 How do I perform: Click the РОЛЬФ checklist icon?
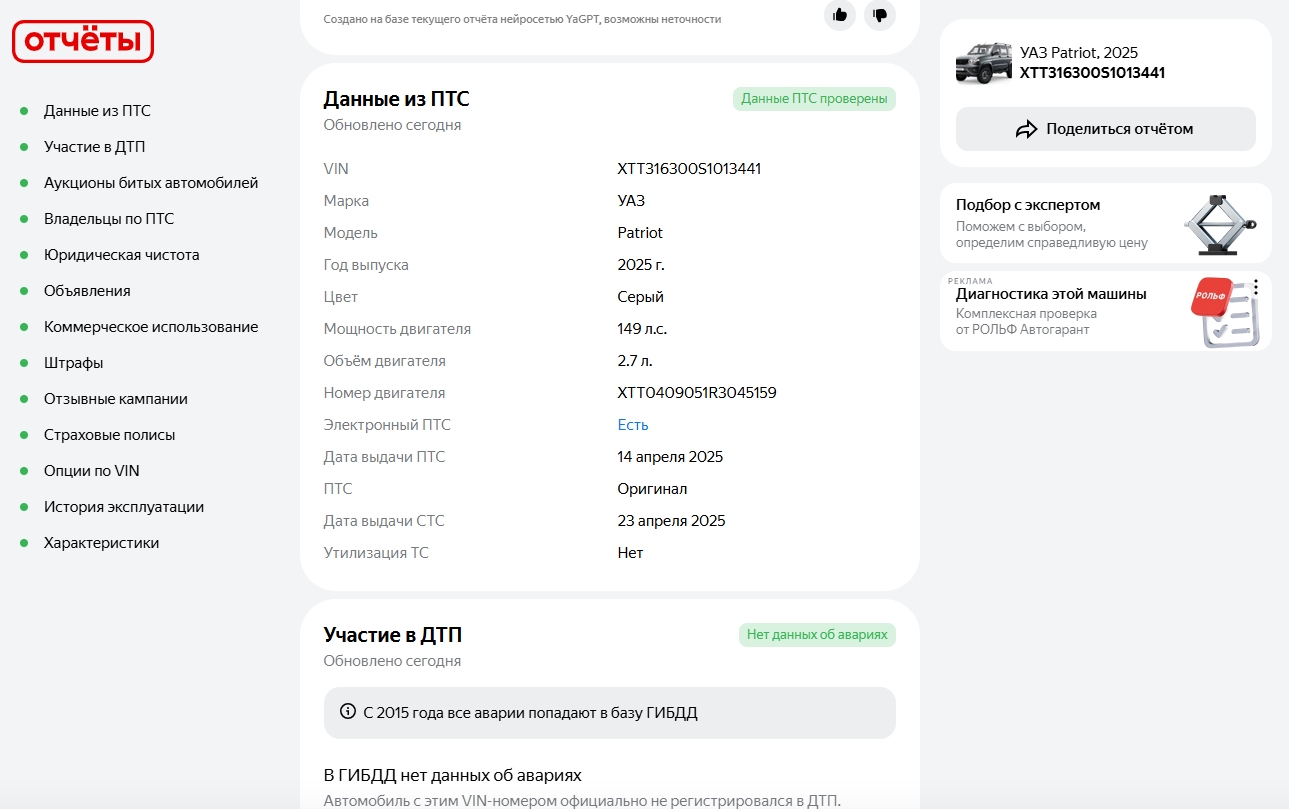(1225, 312)
